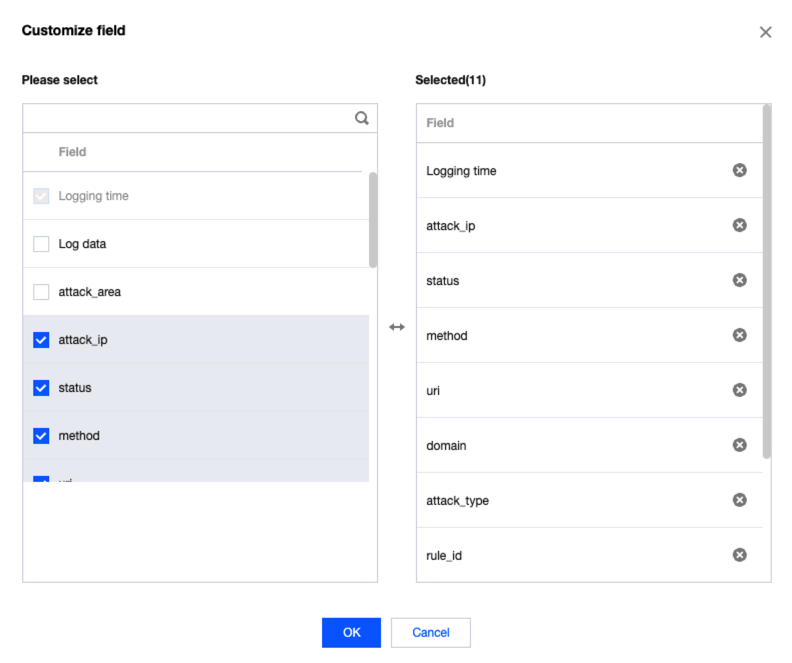792x663 pixels.
Task: Close the Customize field dialog
Action: [766, 32]
